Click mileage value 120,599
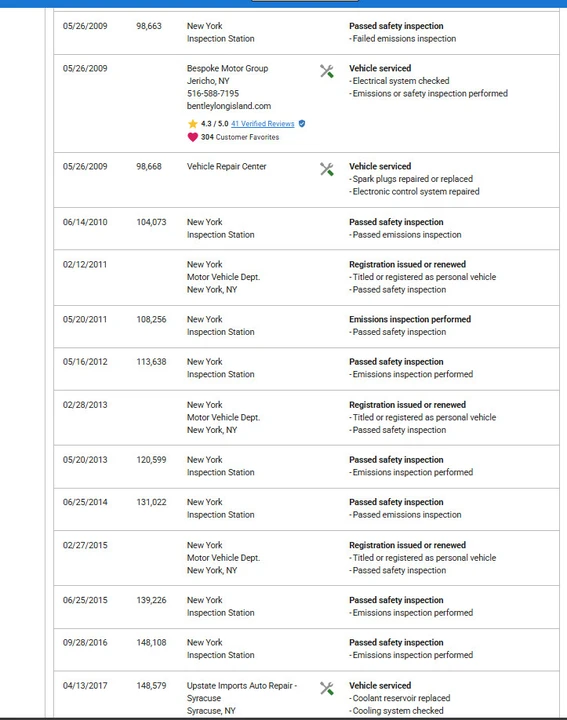This screenshot has height=720, width=567. [151, 460]
